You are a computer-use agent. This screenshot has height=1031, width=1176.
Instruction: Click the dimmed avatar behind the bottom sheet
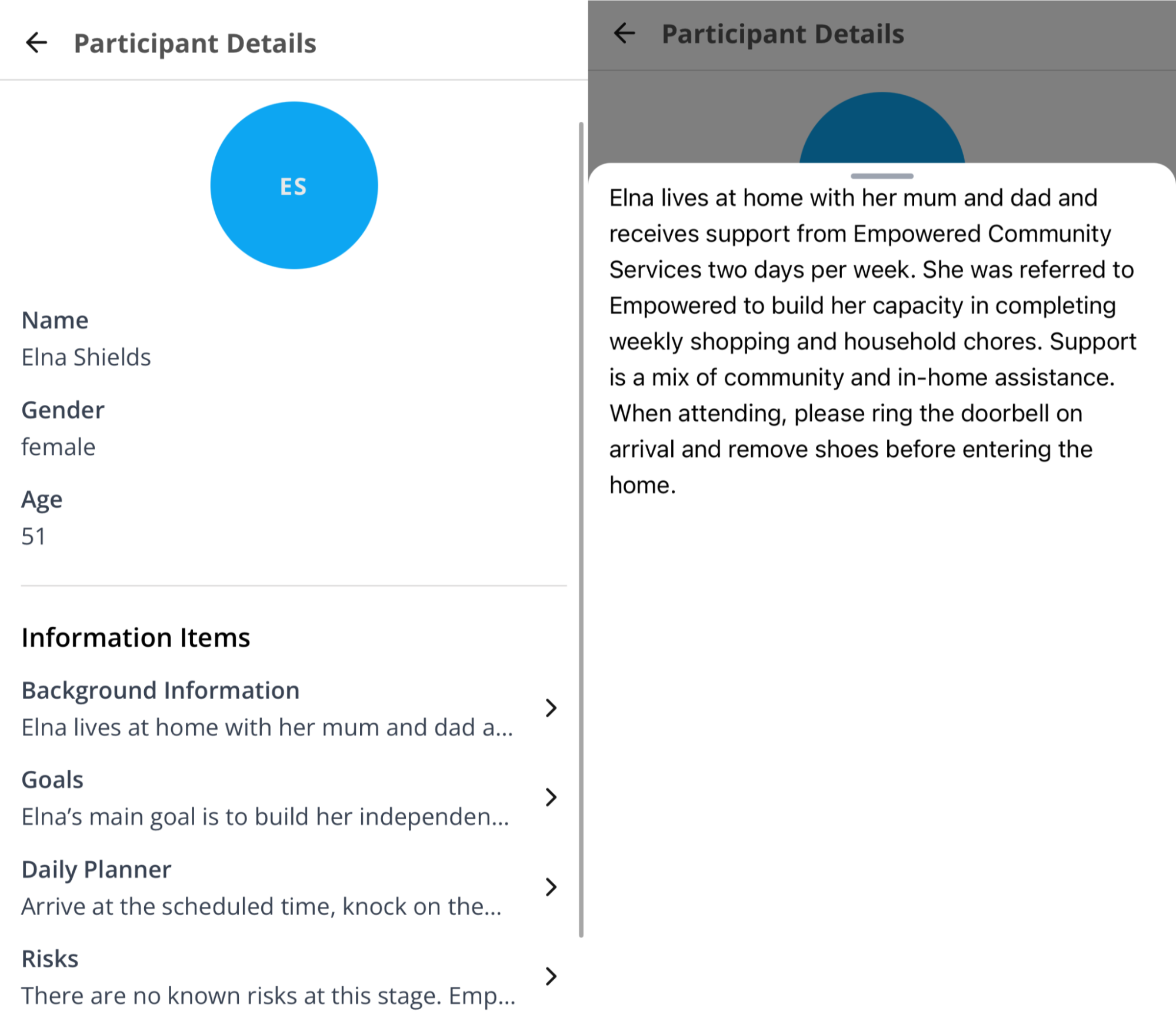[x=881, y=131]
